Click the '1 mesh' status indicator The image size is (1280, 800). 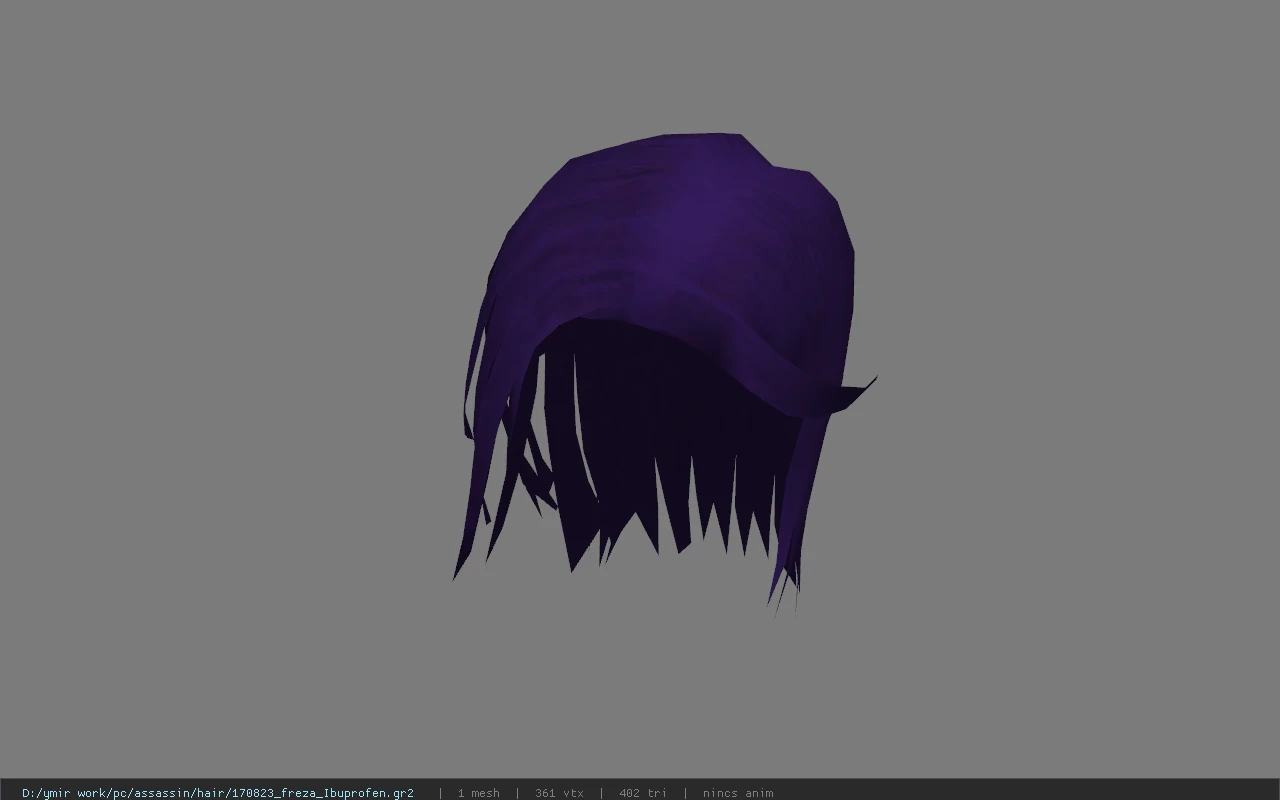[478, 793]
